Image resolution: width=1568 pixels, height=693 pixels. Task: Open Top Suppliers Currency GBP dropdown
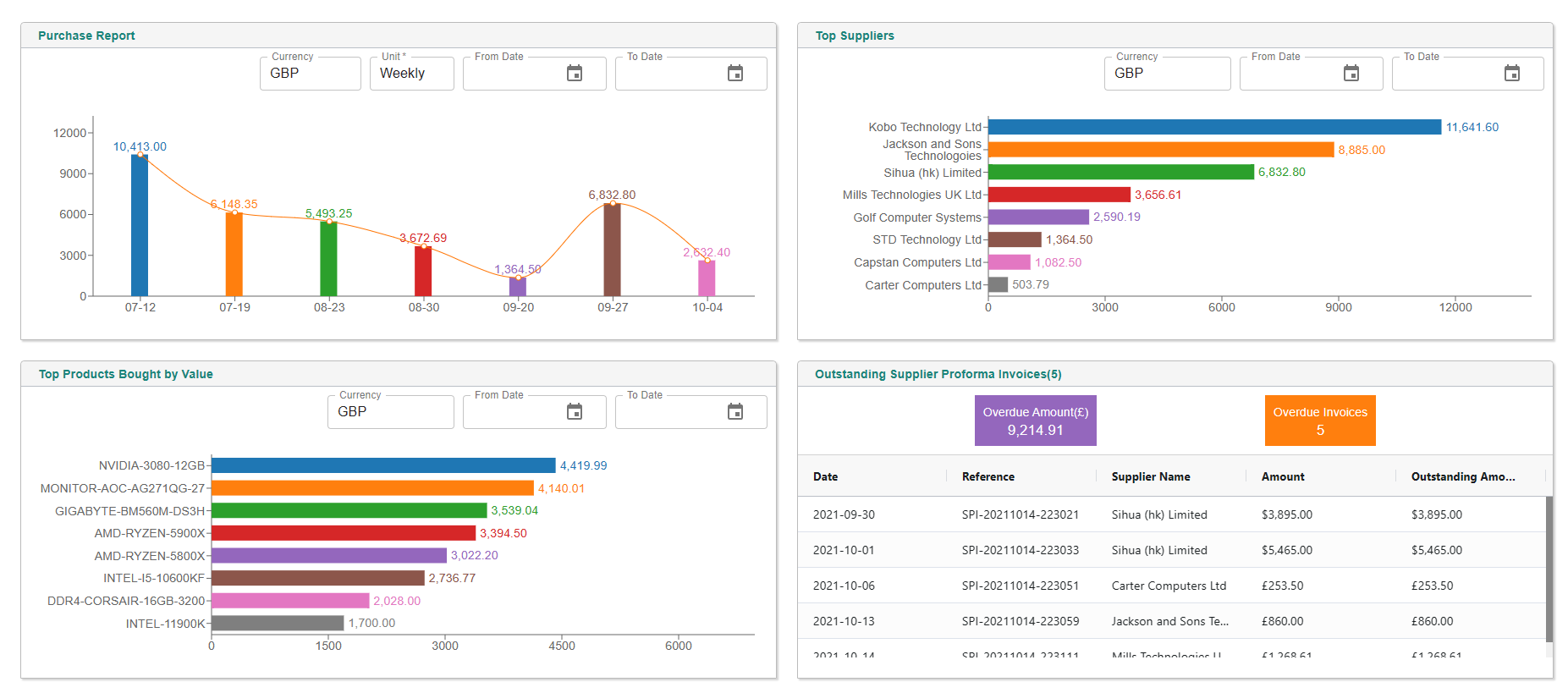(x=1166, y=74)
